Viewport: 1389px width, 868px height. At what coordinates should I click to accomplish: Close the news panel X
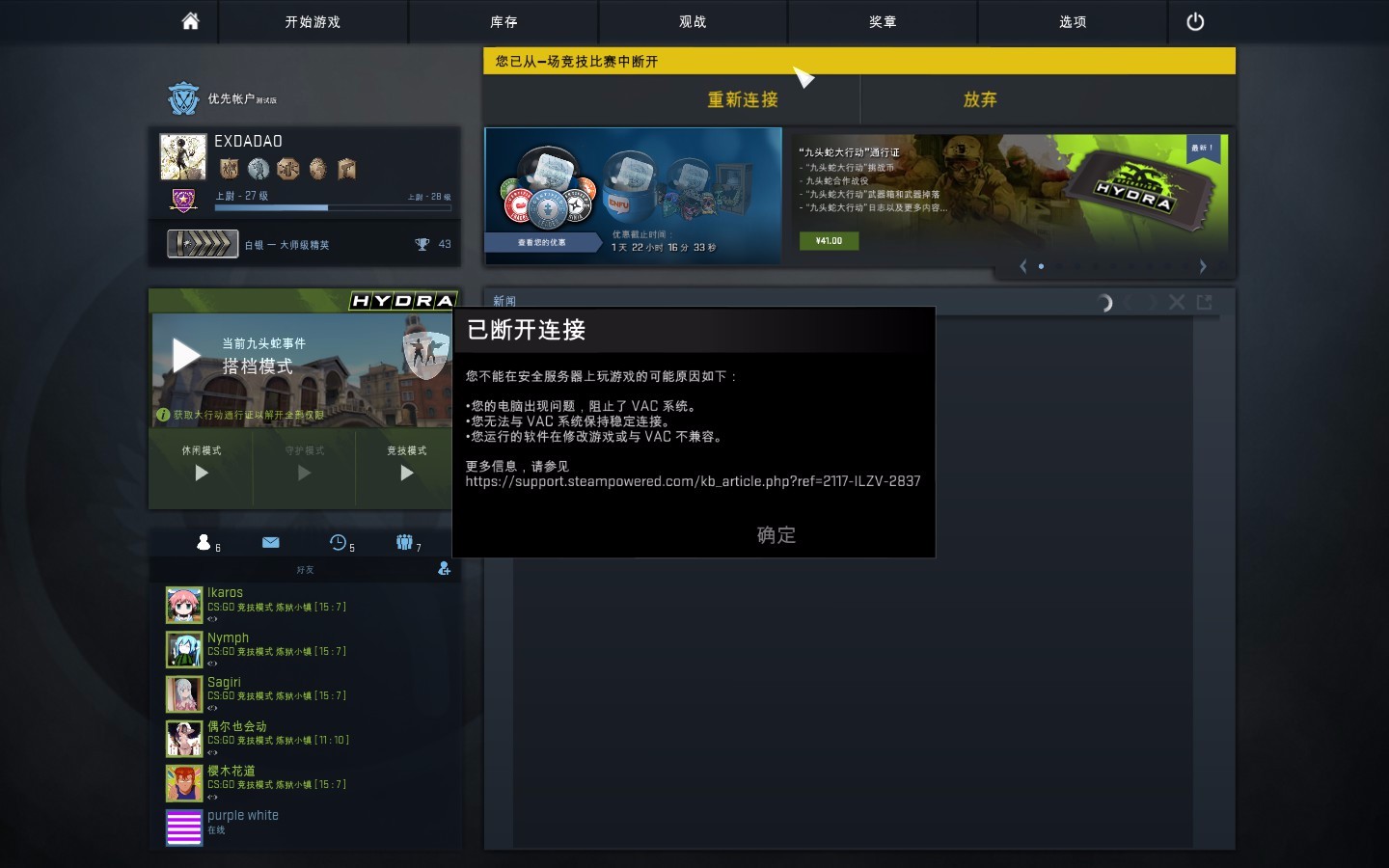(1177, 302)
